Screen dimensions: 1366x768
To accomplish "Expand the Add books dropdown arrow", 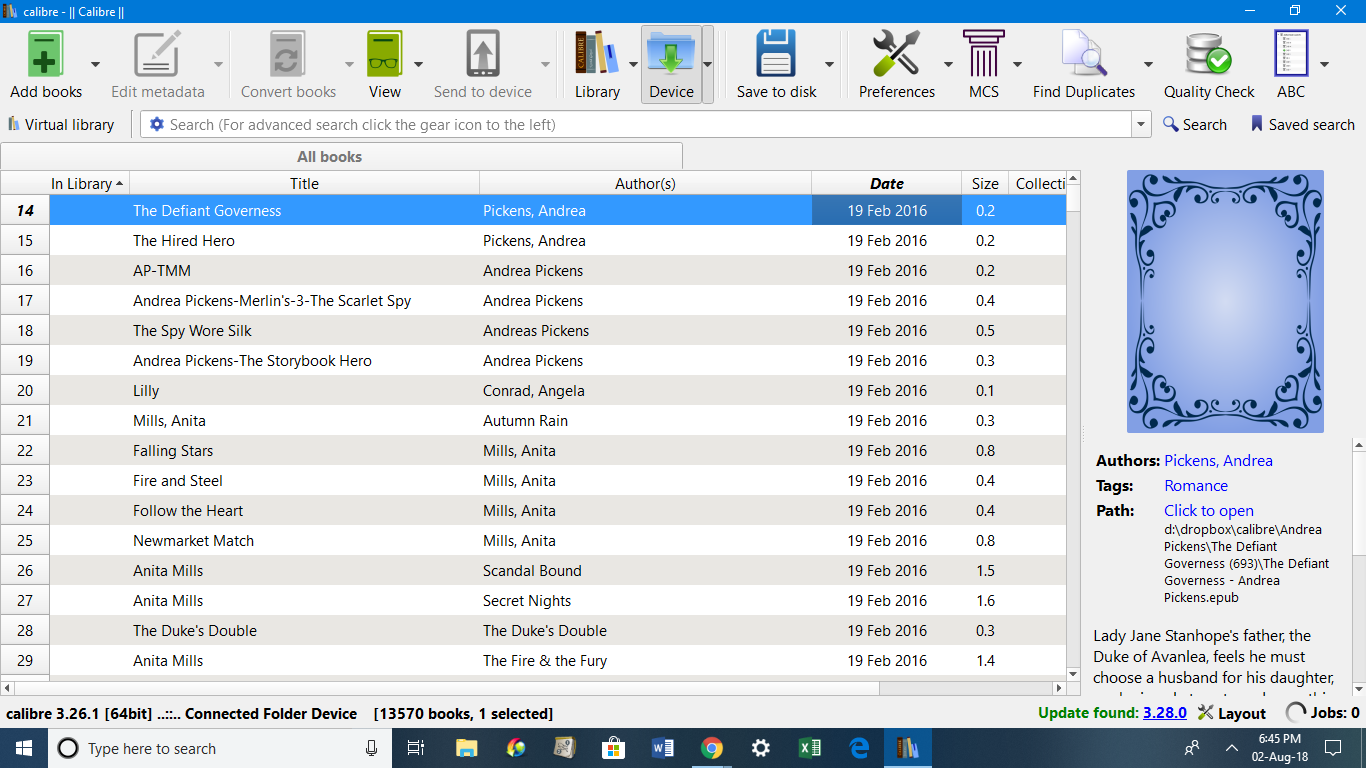I will (x=95, y=64).
